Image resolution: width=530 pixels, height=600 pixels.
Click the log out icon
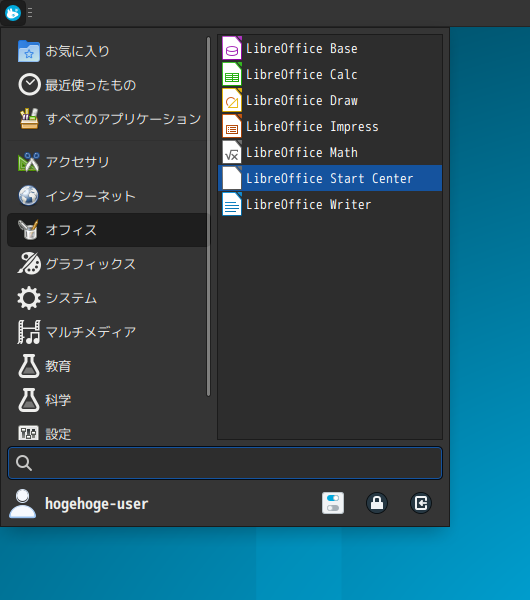point(421,503)
